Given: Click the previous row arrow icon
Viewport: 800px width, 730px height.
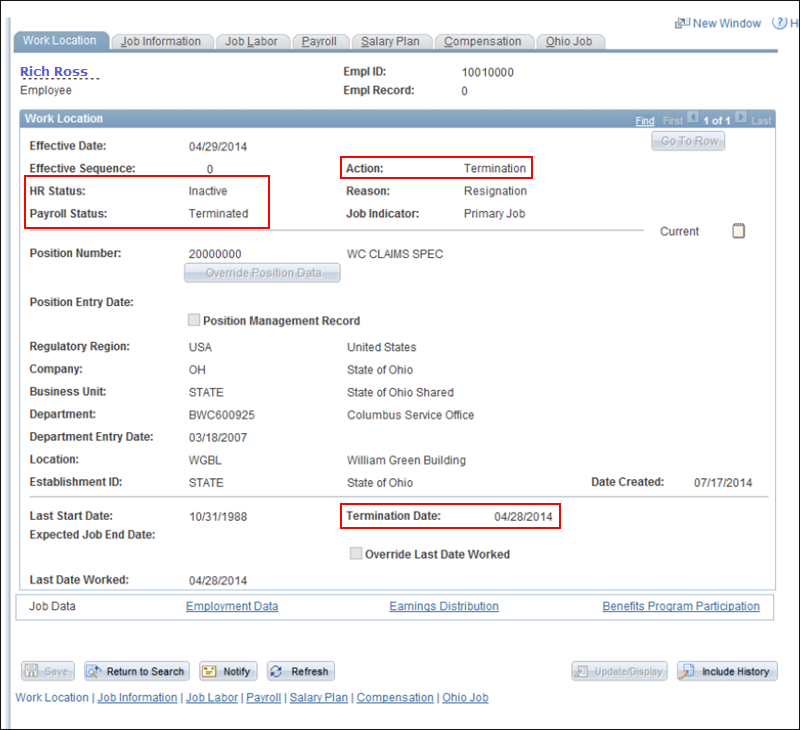Looking at the screenshot, I should point(692,119).
